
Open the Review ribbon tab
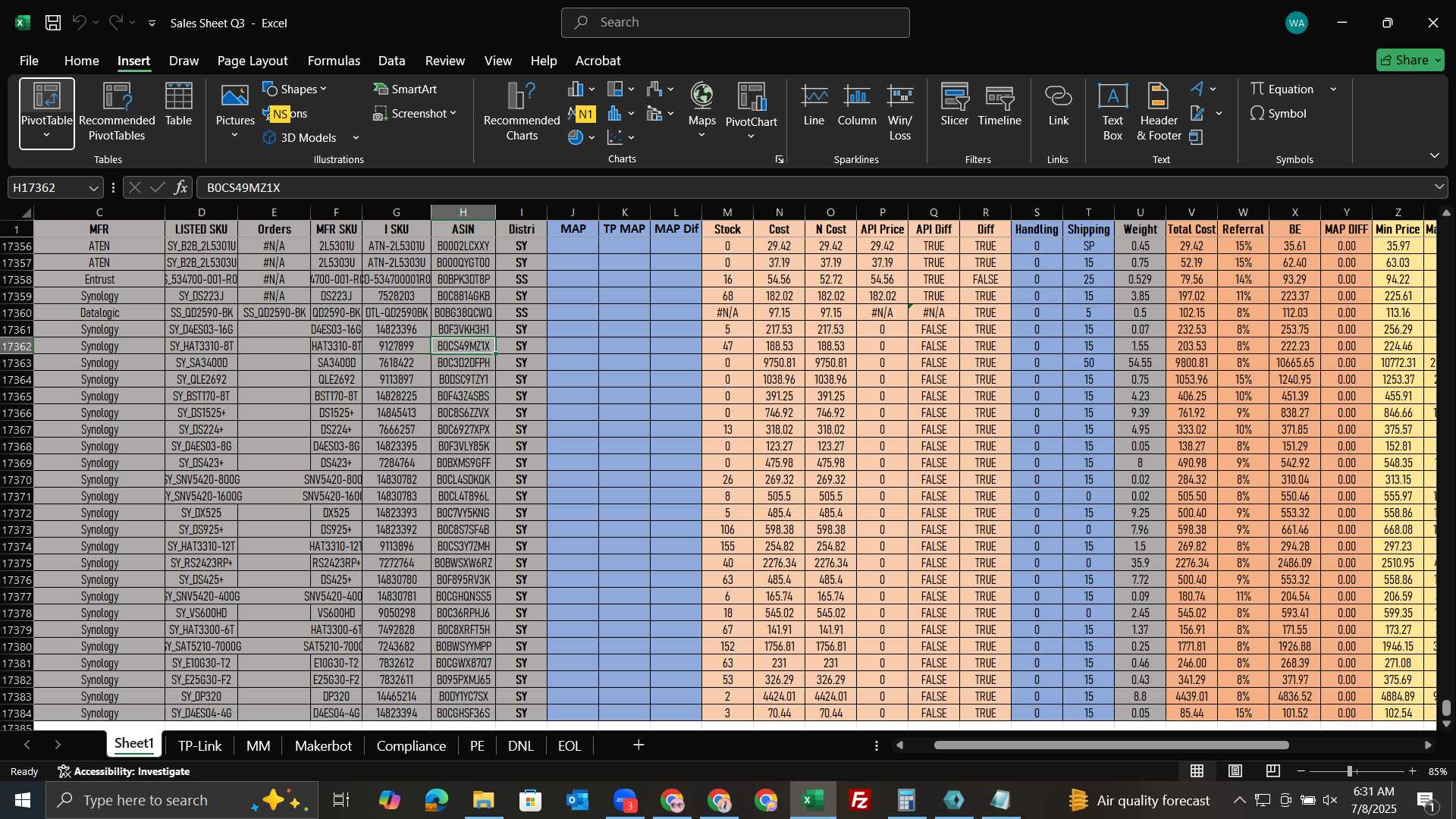(x=444, y=61)
